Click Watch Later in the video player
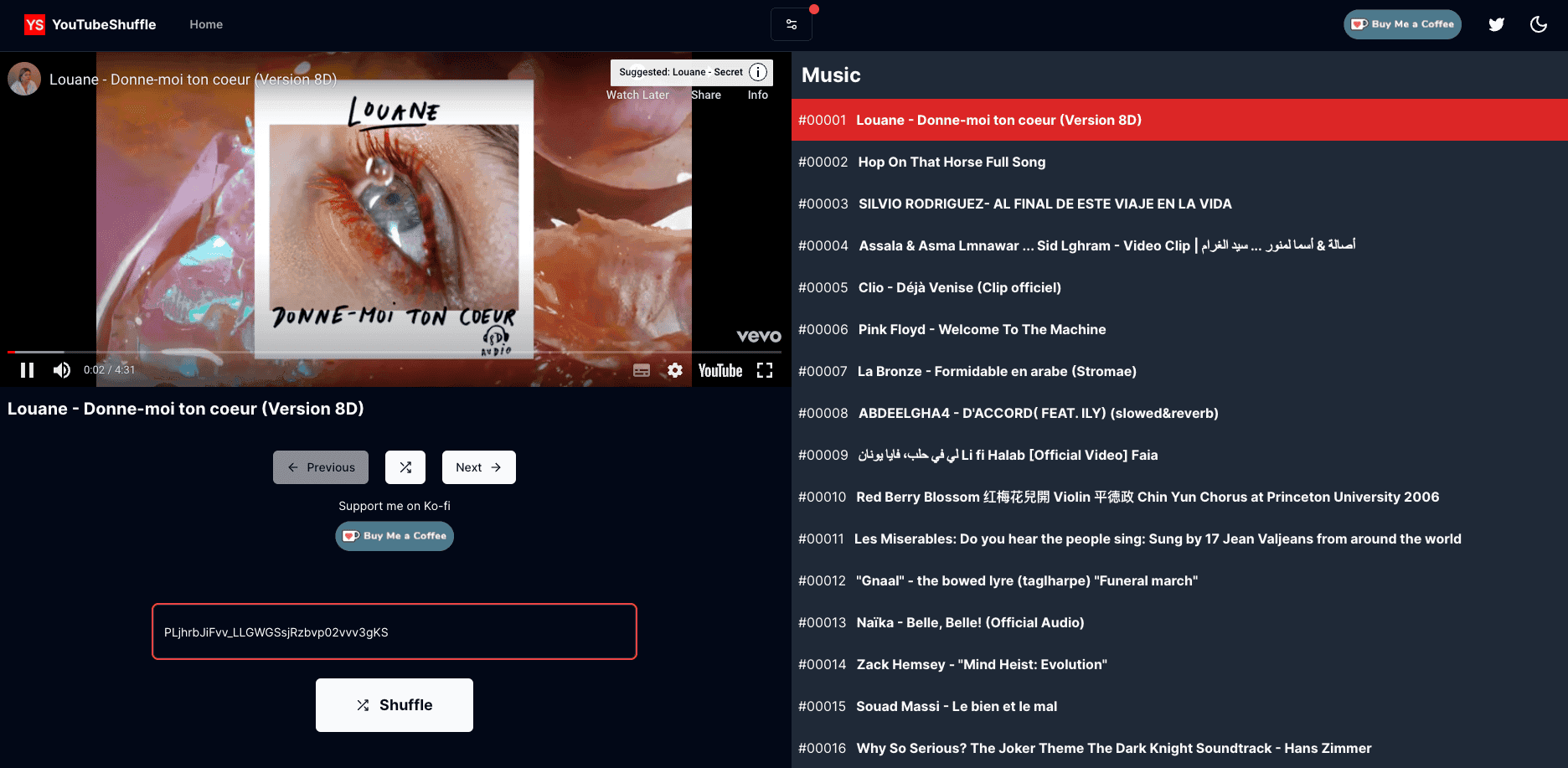This screenshot has height=768, width=1568. (637, 95)
